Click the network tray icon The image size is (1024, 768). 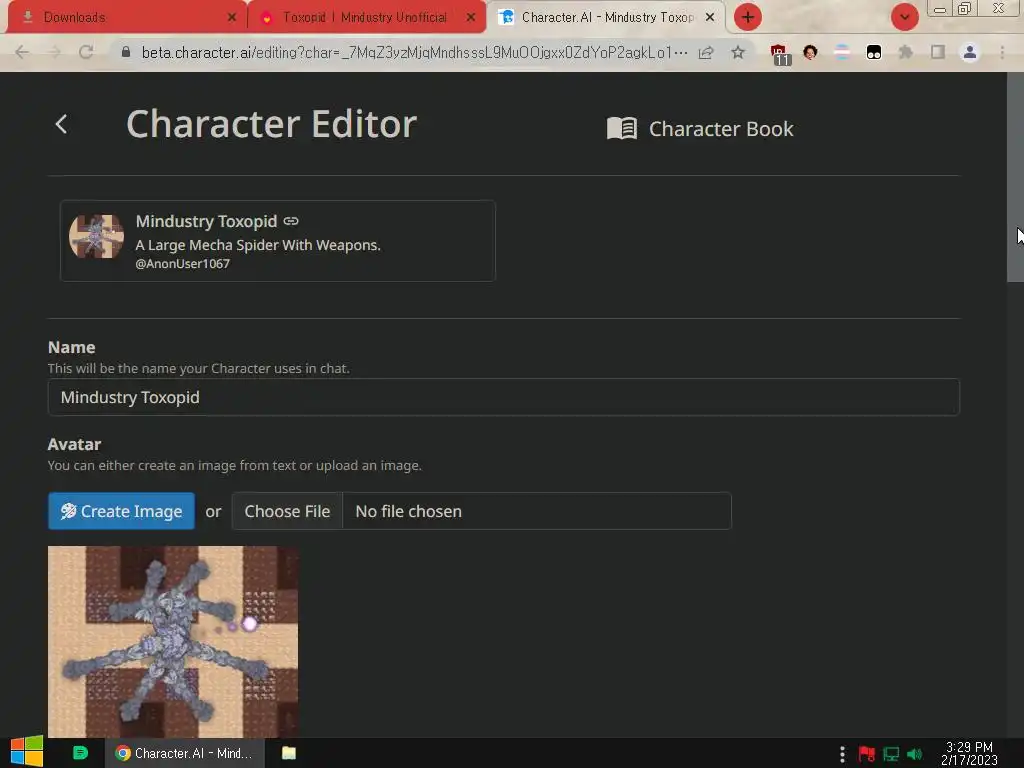point(891,754)
